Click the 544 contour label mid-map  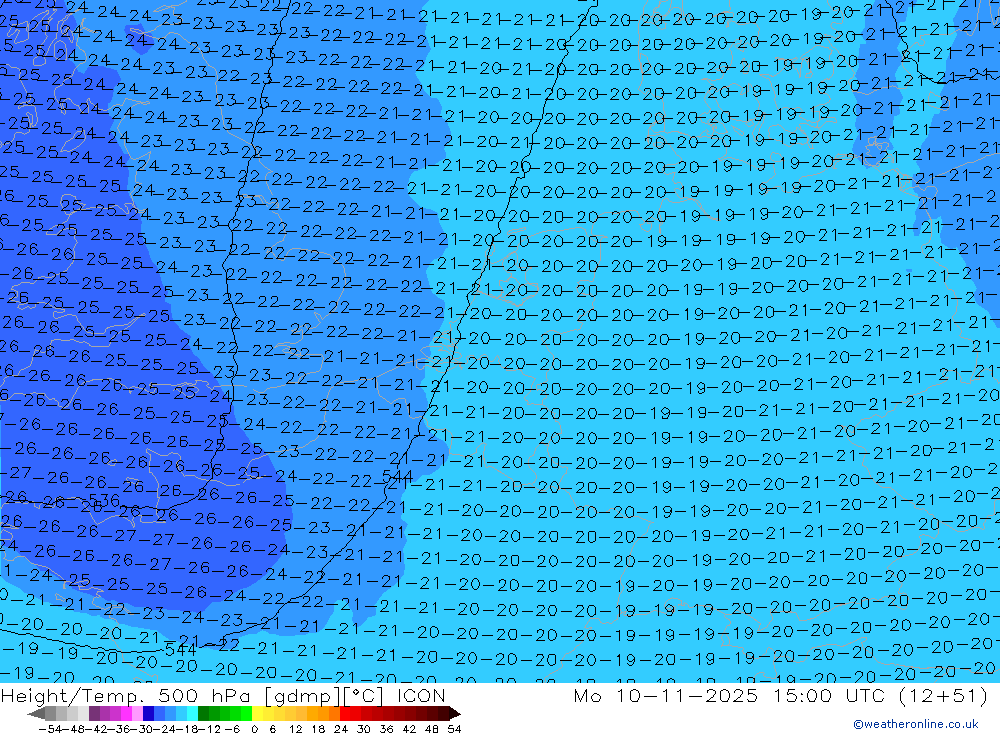(397, 477)
